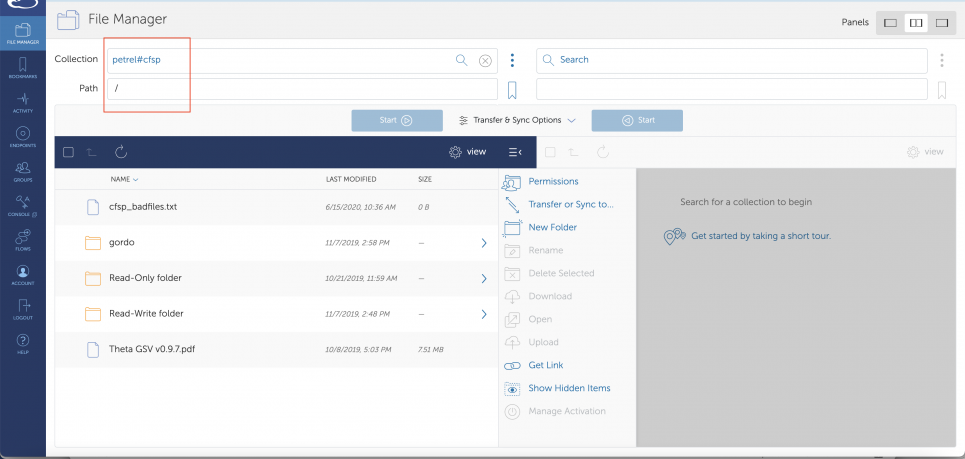Select New Folder from the actions menu

[x=552, y=227]
